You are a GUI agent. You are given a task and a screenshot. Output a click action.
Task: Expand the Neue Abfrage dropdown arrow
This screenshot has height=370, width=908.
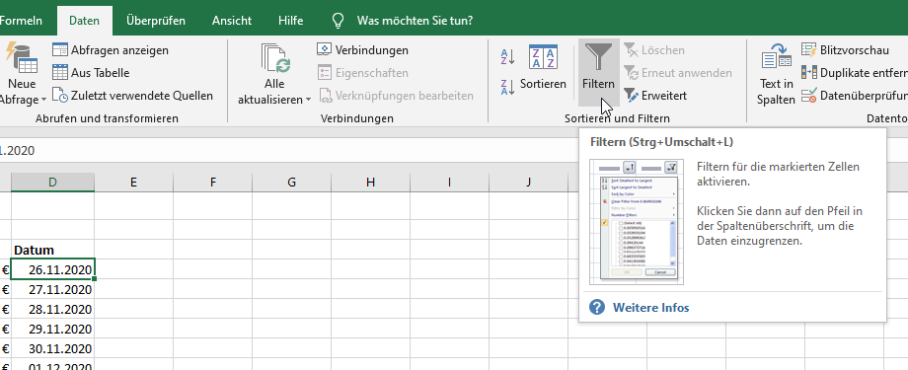point(43,100)
